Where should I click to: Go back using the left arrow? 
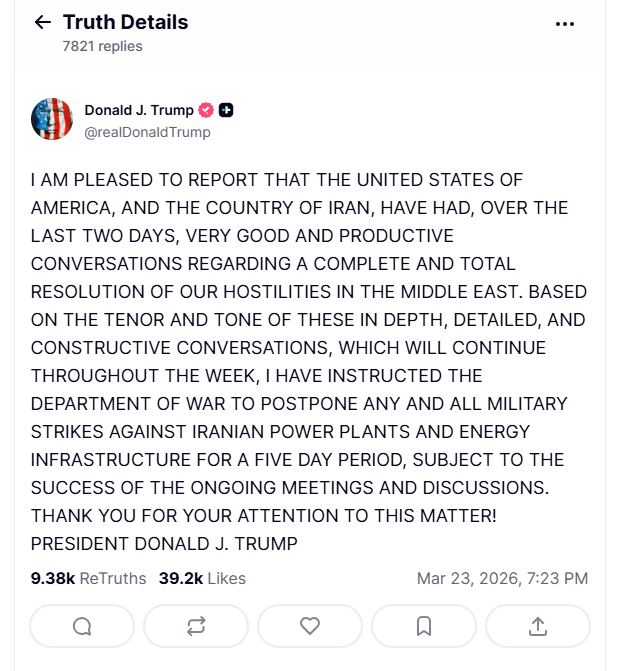(x=42, y=22)
